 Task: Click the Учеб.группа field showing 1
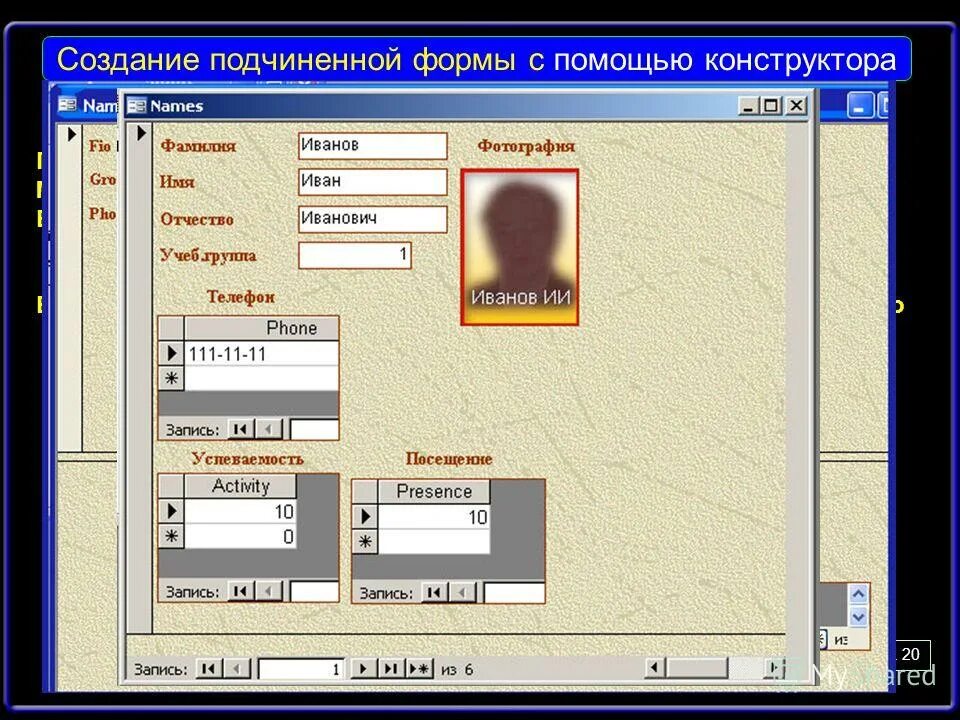point(355,256)
